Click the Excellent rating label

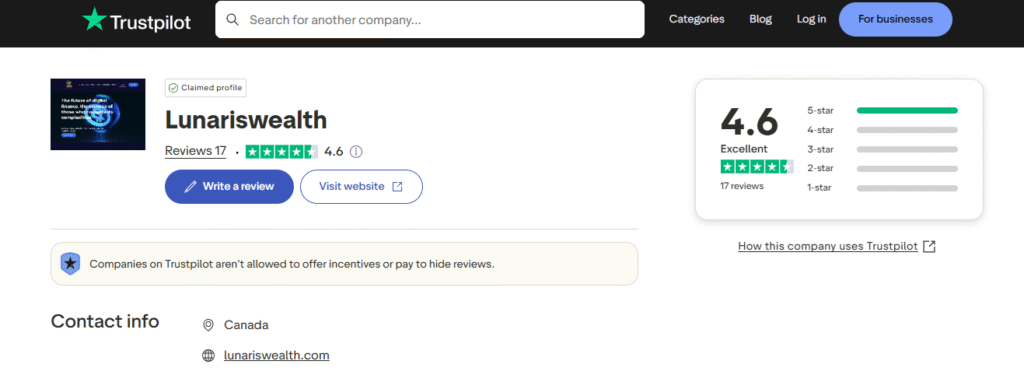[744, 148]
